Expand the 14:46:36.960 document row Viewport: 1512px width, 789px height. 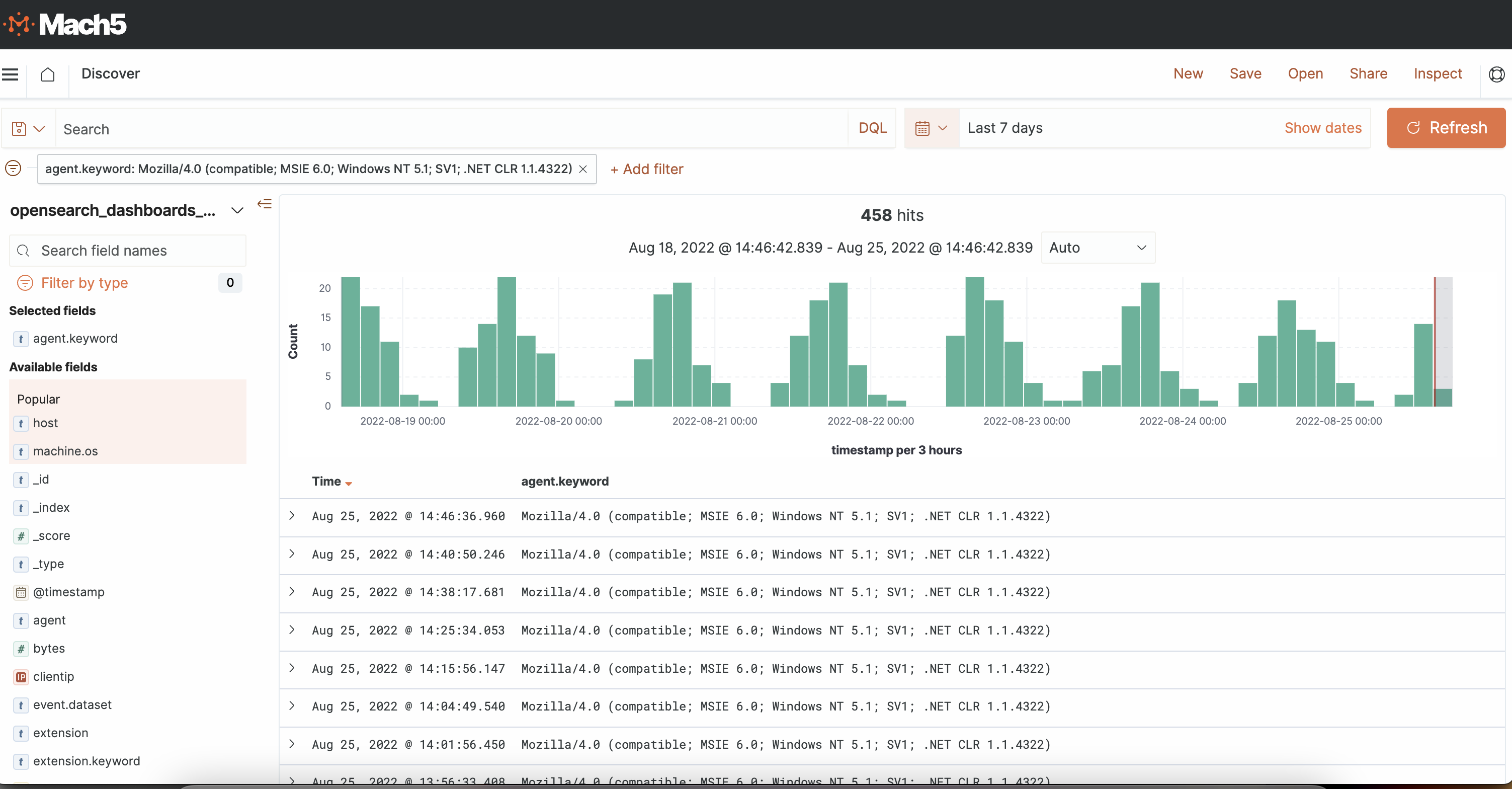pyautogui.click(x=292, y=515)
